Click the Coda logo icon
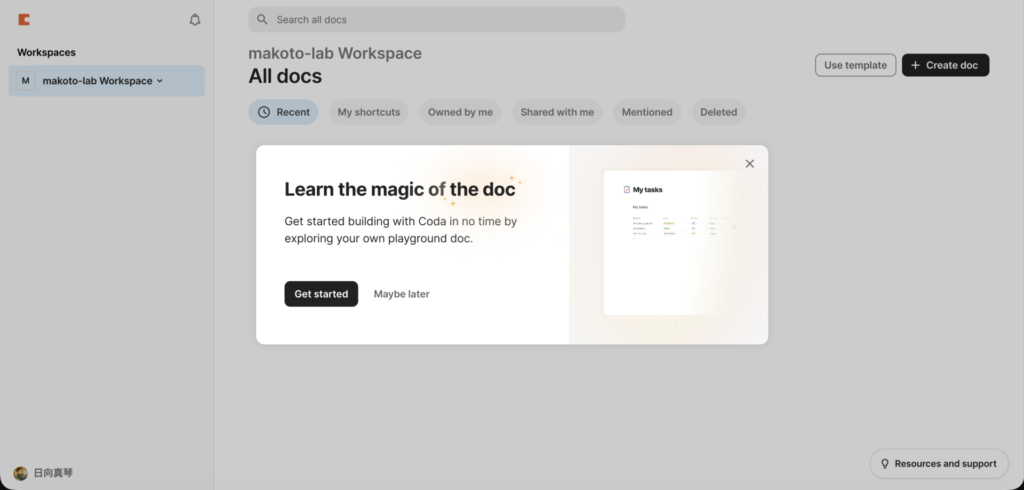 click(24, 19)
